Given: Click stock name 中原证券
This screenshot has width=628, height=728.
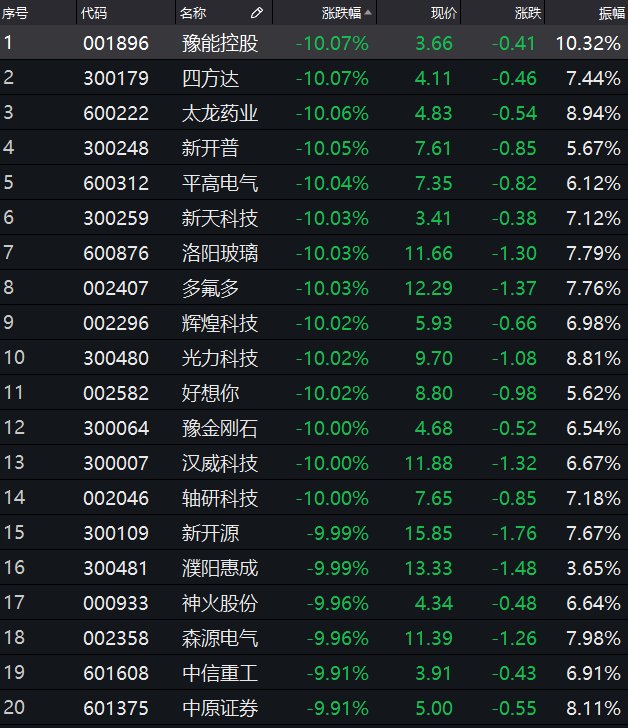Looking at the screenshot, I should [x=220, y=708].
